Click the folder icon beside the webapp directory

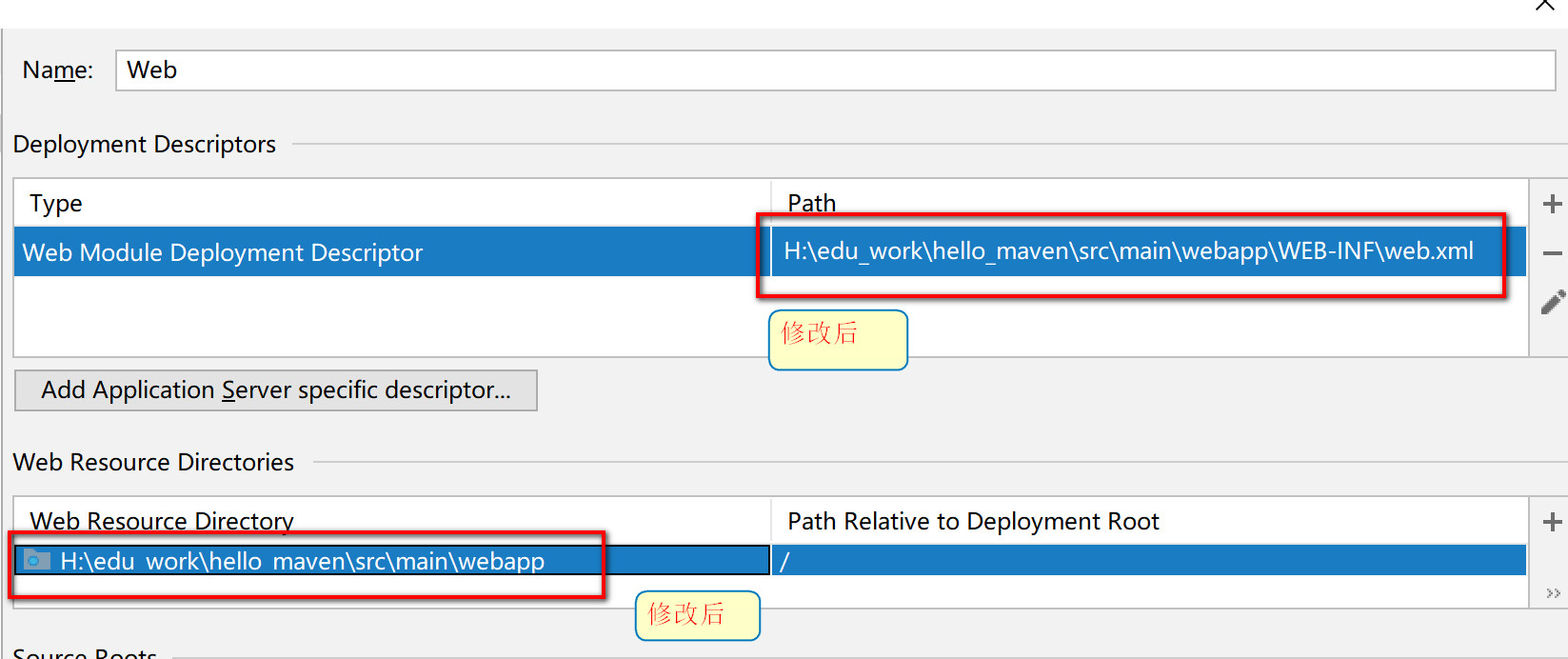[x=37, y=560]
